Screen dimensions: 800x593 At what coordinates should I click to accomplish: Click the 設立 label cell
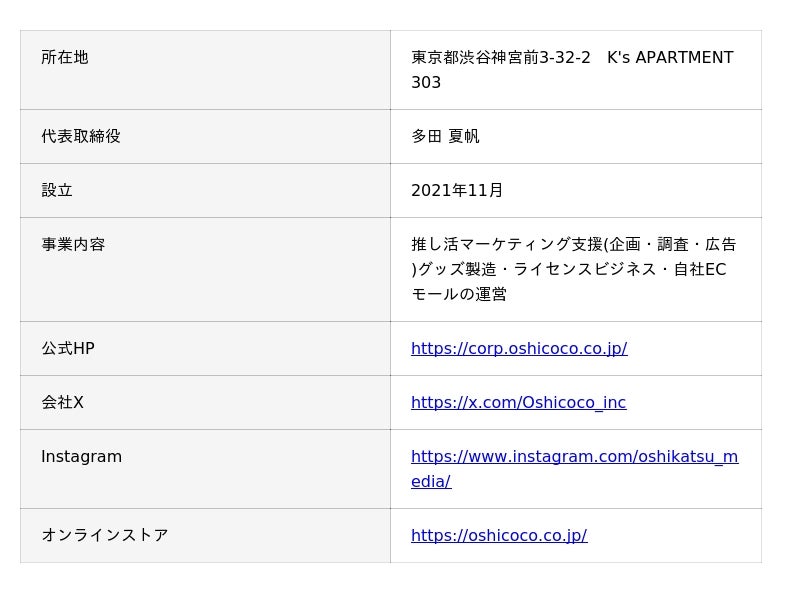pos(57,190)
